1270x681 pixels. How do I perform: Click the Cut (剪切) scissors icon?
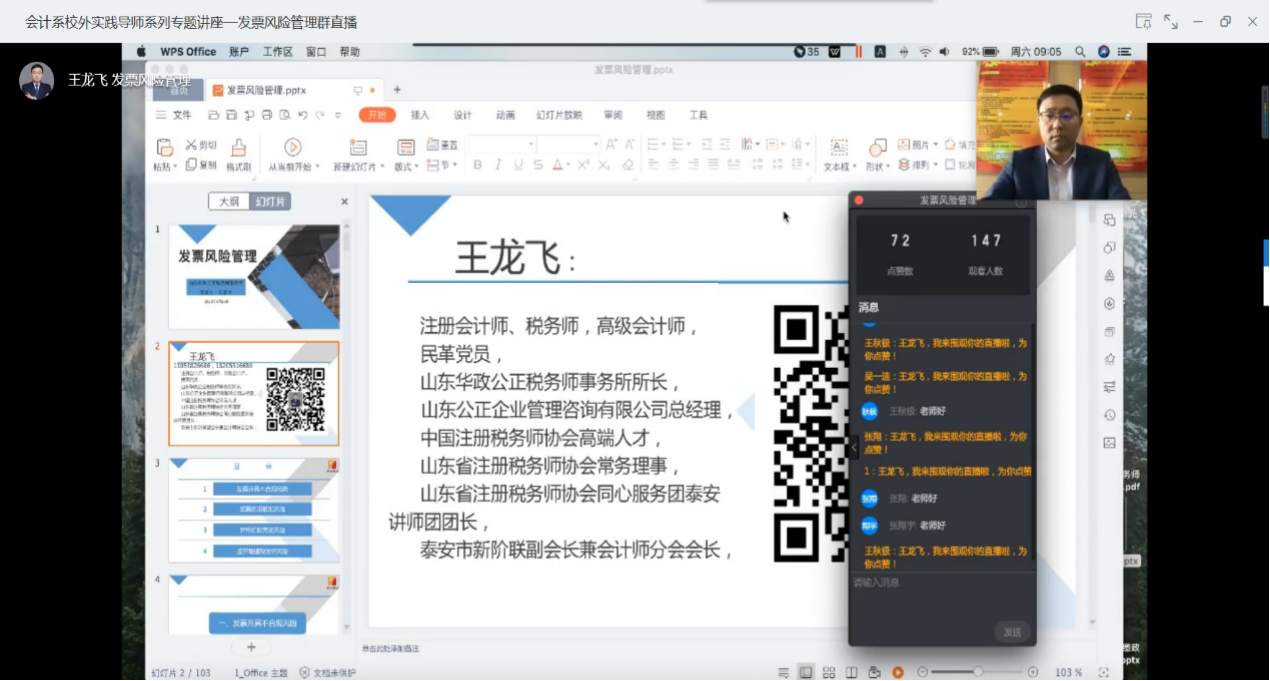pyautogui.click(x=192, y=145)
